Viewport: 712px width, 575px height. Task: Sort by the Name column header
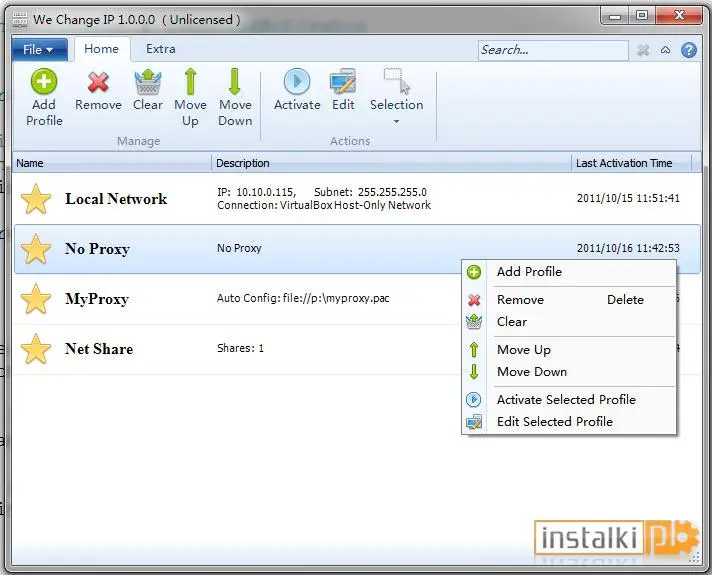[112, 163]
